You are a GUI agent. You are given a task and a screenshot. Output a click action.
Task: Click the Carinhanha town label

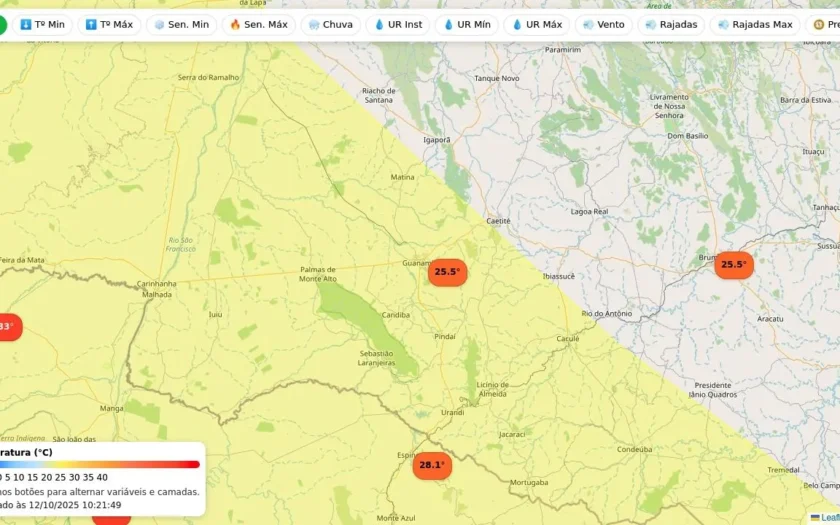(x=156, y=283)
